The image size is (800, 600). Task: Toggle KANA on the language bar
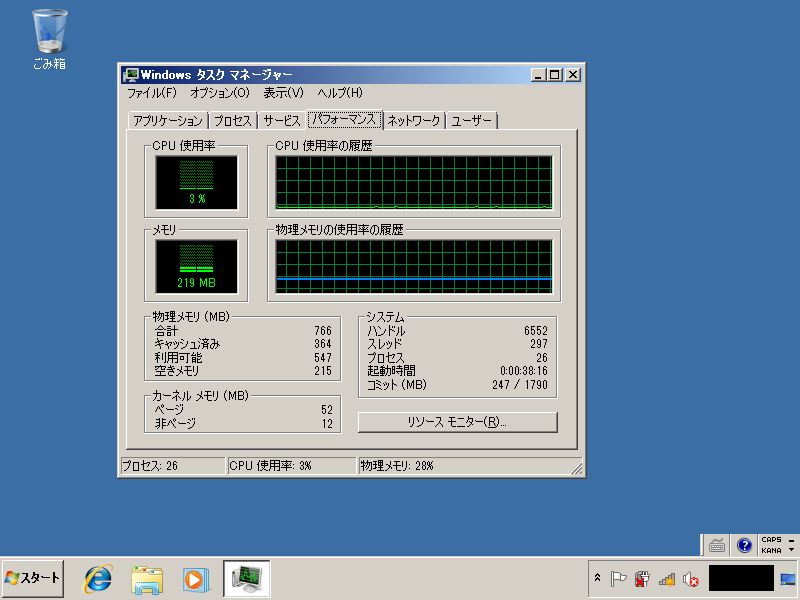click(x=770, y=551)
